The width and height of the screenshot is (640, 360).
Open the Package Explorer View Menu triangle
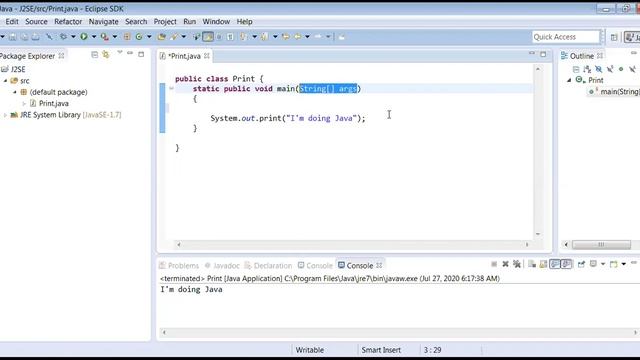coord(120,52)
